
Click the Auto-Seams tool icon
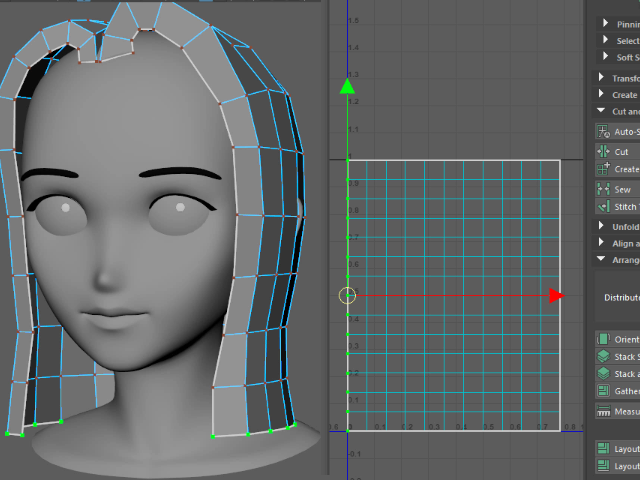(603, 131)
